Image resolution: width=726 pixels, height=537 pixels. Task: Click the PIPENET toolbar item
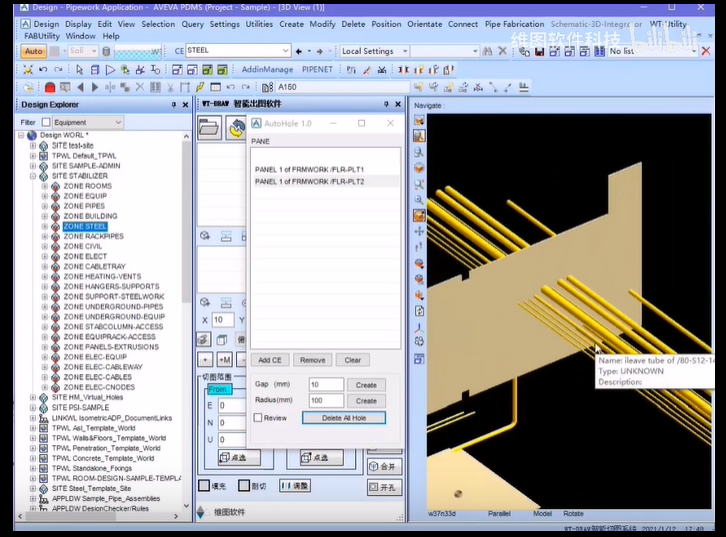click(x=317, y=69)
